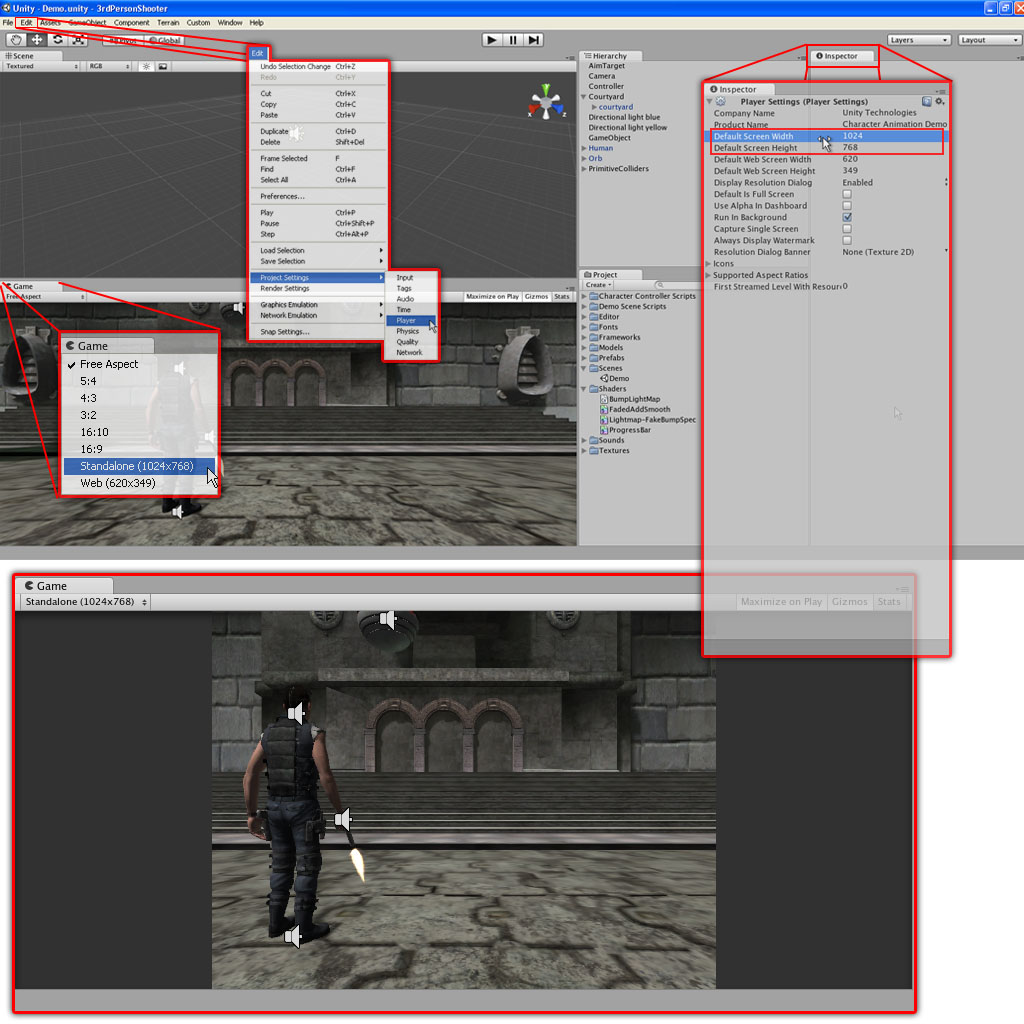Toggle the Global handle mode button
This screenshot has width=1024, height=1024.
pyautogui.click(x=163, y=39)
